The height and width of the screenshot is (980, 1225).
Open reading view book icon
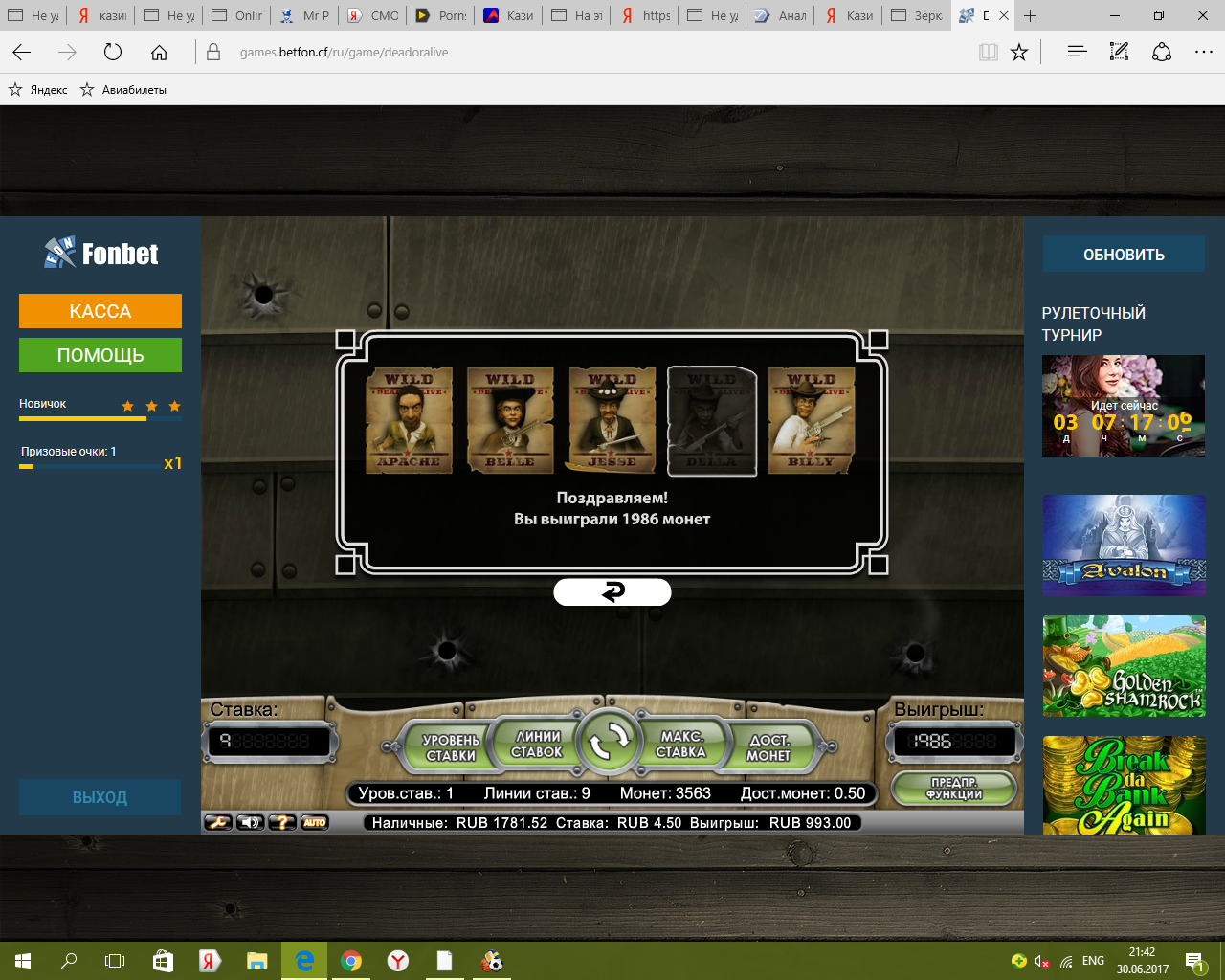[989, 53]
